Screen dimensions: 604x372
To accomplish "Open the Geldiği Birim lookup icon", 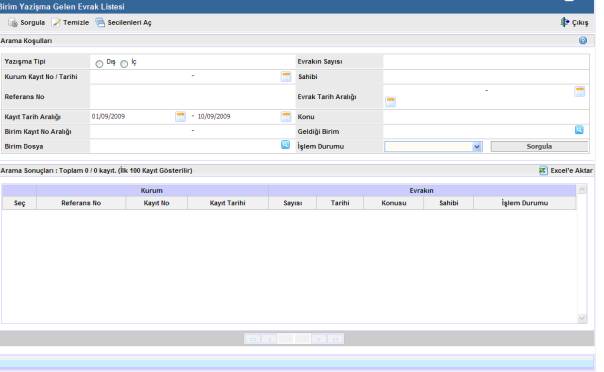I will tap(579, 130).
